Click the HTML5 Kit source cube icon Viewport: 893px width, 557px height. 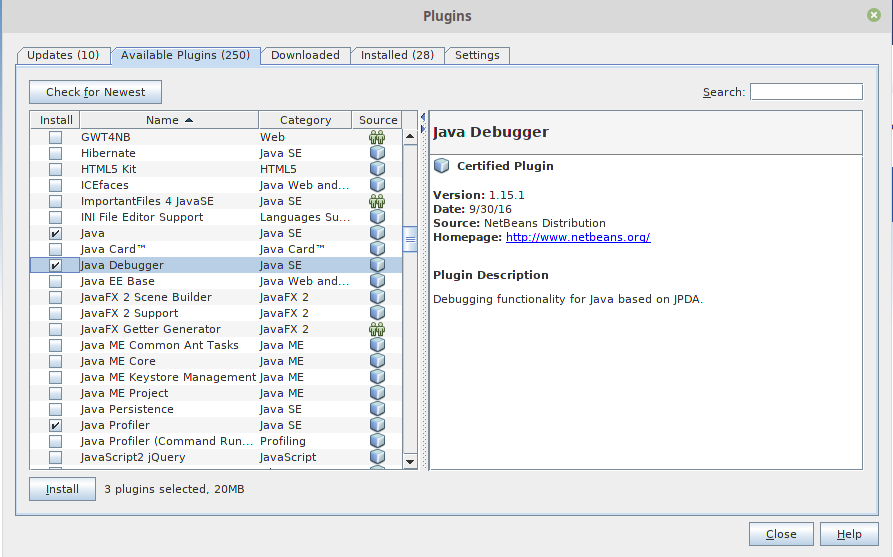coord(377,169)
